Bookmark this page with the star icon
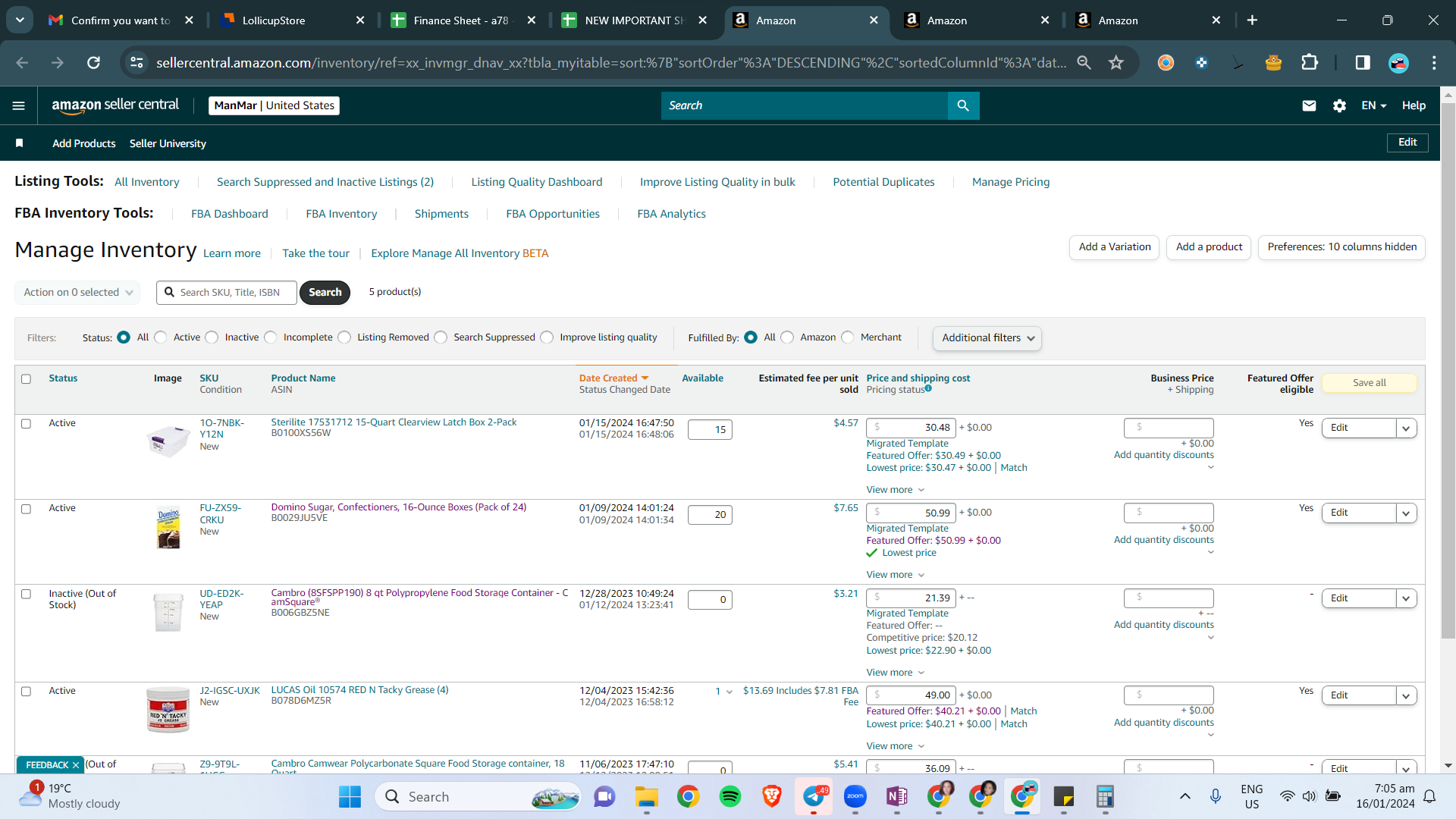1456x819 pixels. pyautogui.click(x=1116, y=63)
